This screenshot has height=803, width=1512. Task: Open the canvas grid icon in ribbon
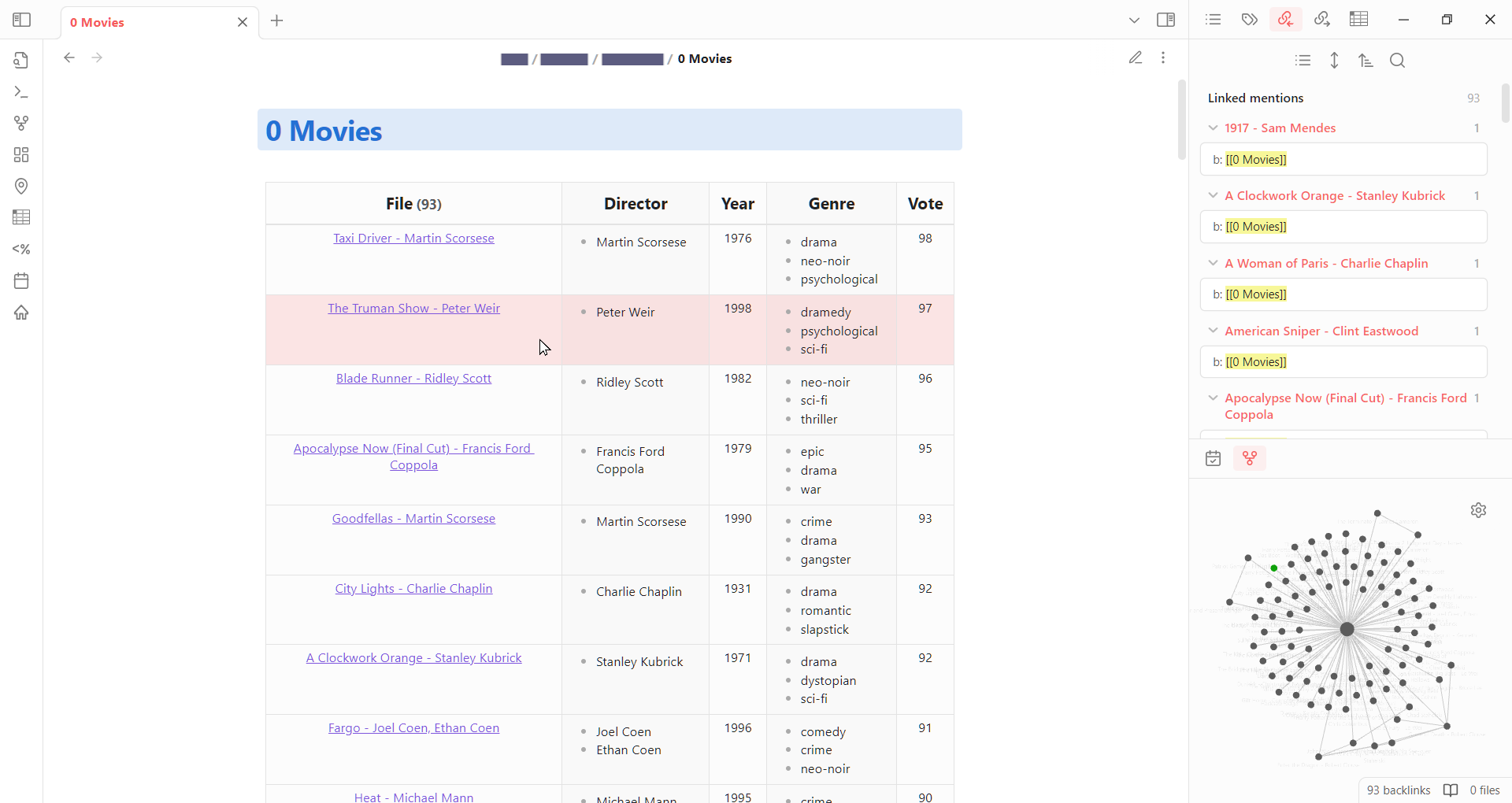[21, 154]
